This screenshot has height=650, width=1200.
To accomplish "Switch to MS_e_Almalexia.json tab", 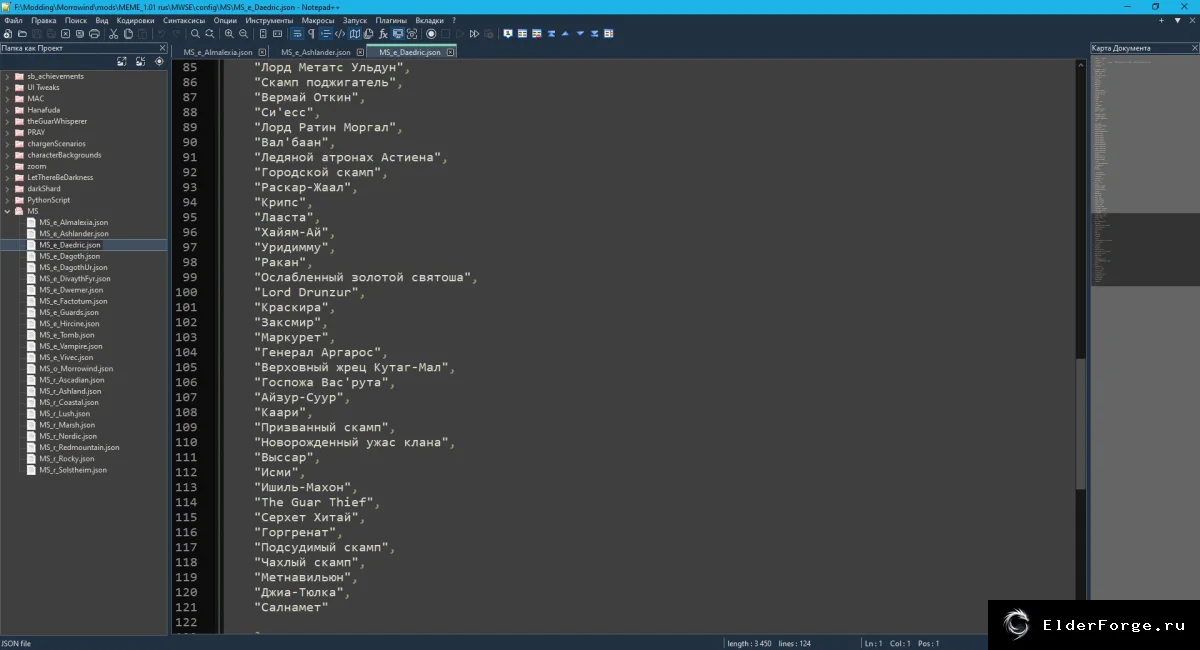I will (x=218, y=52).
